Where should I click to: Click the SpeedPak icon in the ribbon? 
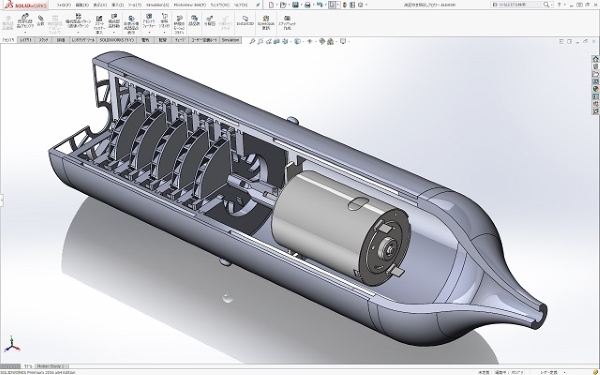pyautogui.click(x=266, y=23)
